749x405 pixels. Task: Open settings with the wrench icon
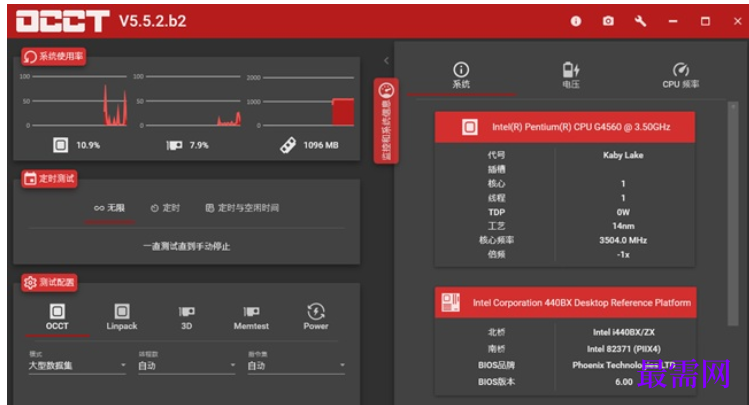(640, 21)
